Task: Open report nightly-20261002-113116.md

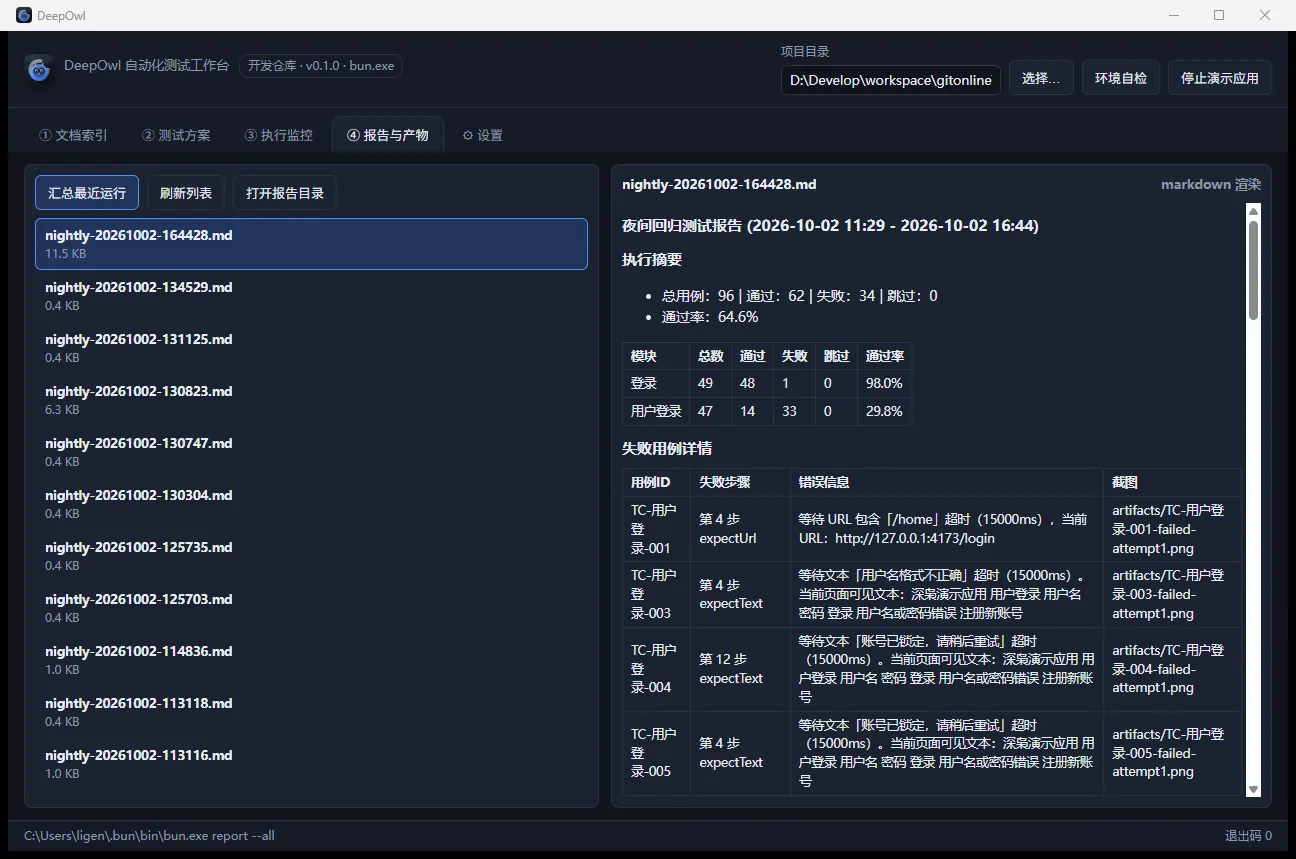Action: (x=311, y=764)
